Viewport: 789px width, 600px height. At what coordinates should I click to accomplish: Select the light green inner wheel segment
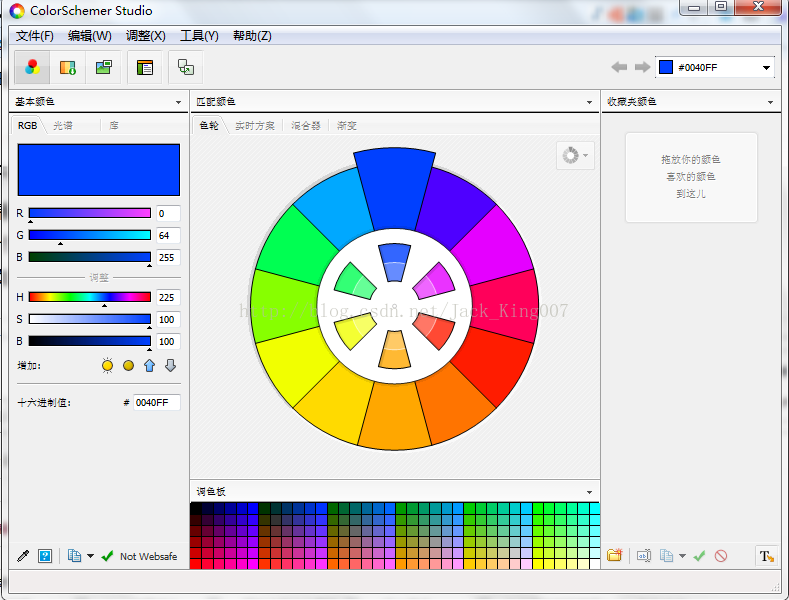pyautogui.click(x=355, y=282)
